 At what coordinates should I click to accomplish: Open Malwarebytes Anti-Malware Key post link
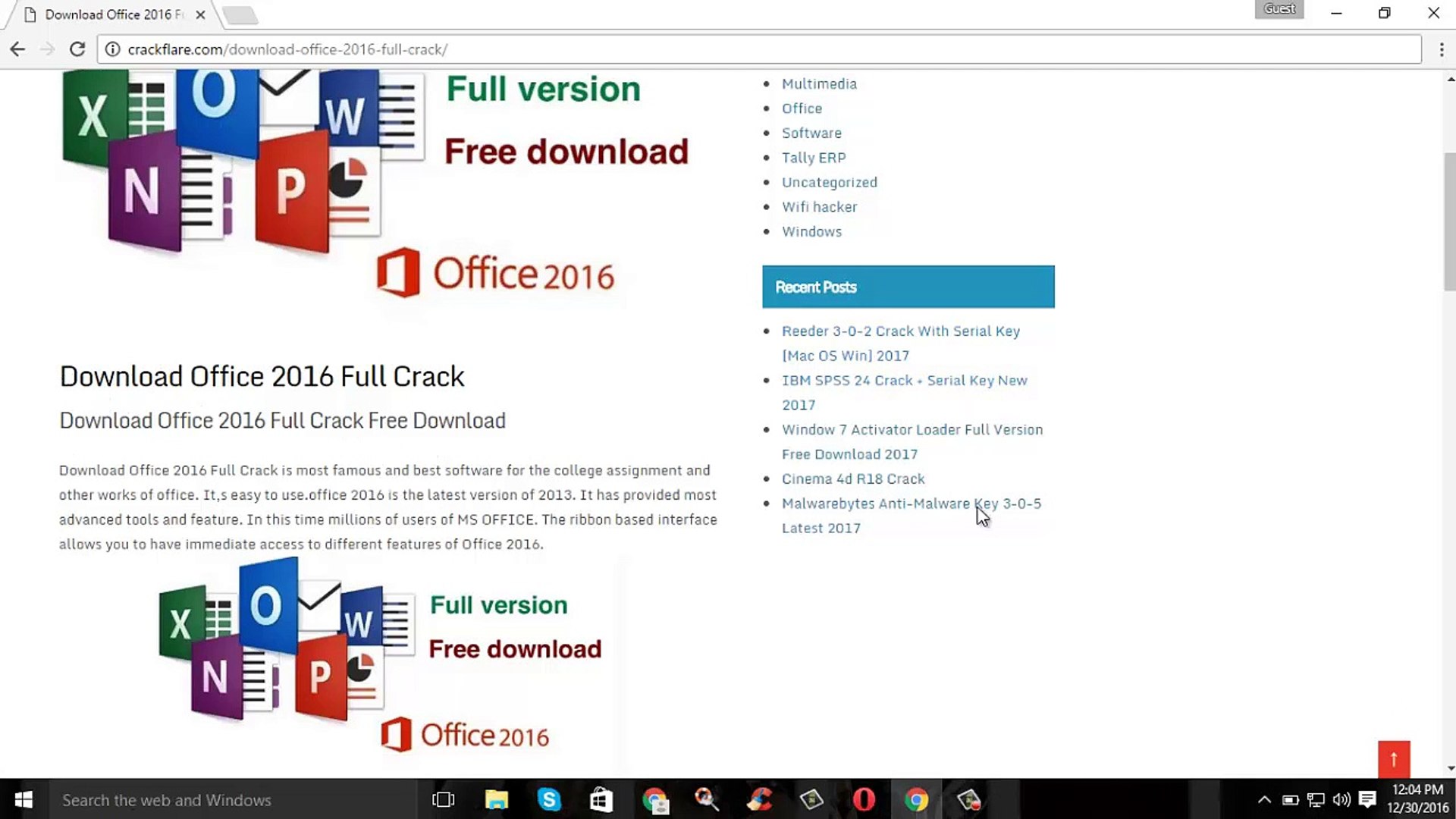pyautogui.click(x=912, y=516)
